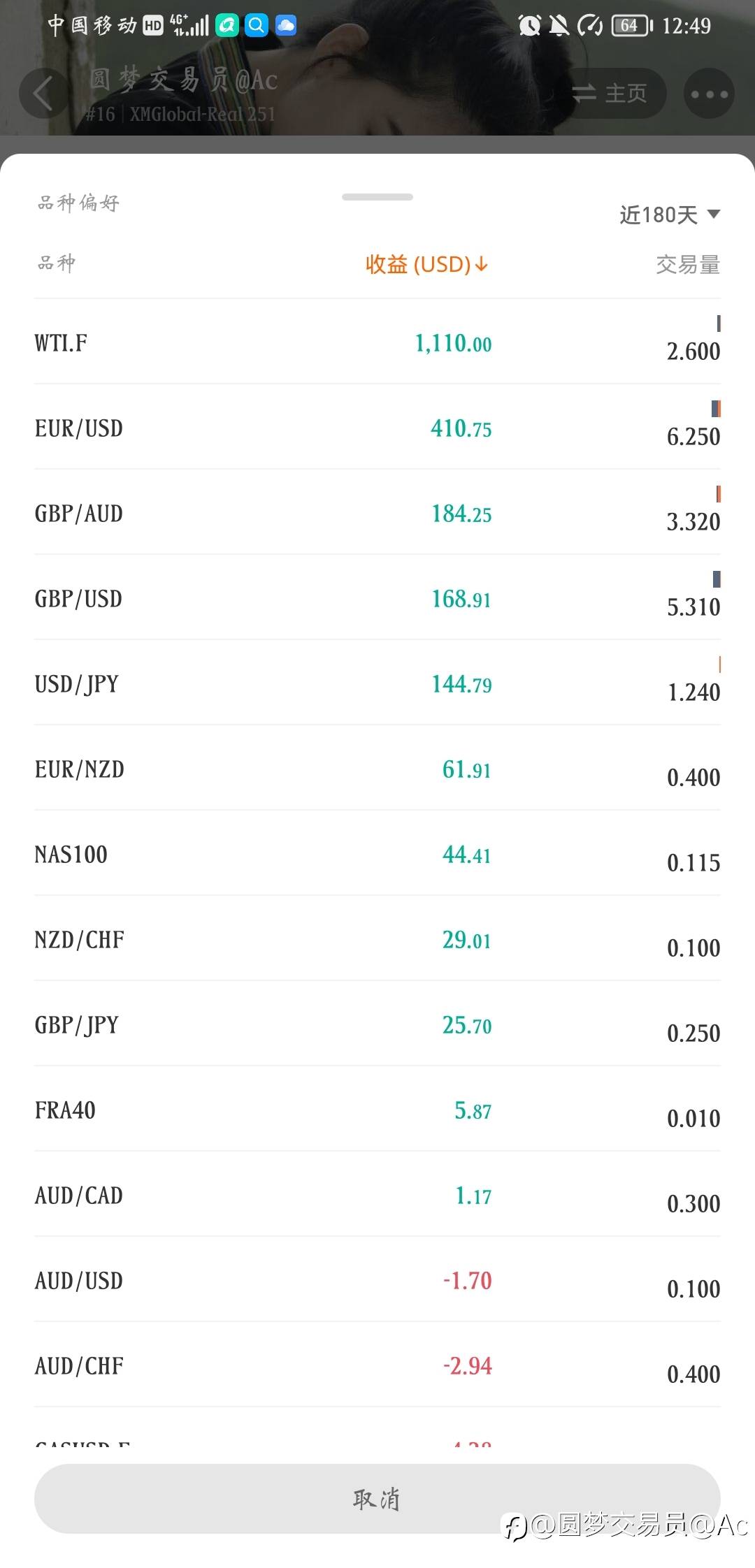This screenshot has height=1568, width=755.
Task: Open the 近180天 period dropdown
Action: tap(669, 215)
